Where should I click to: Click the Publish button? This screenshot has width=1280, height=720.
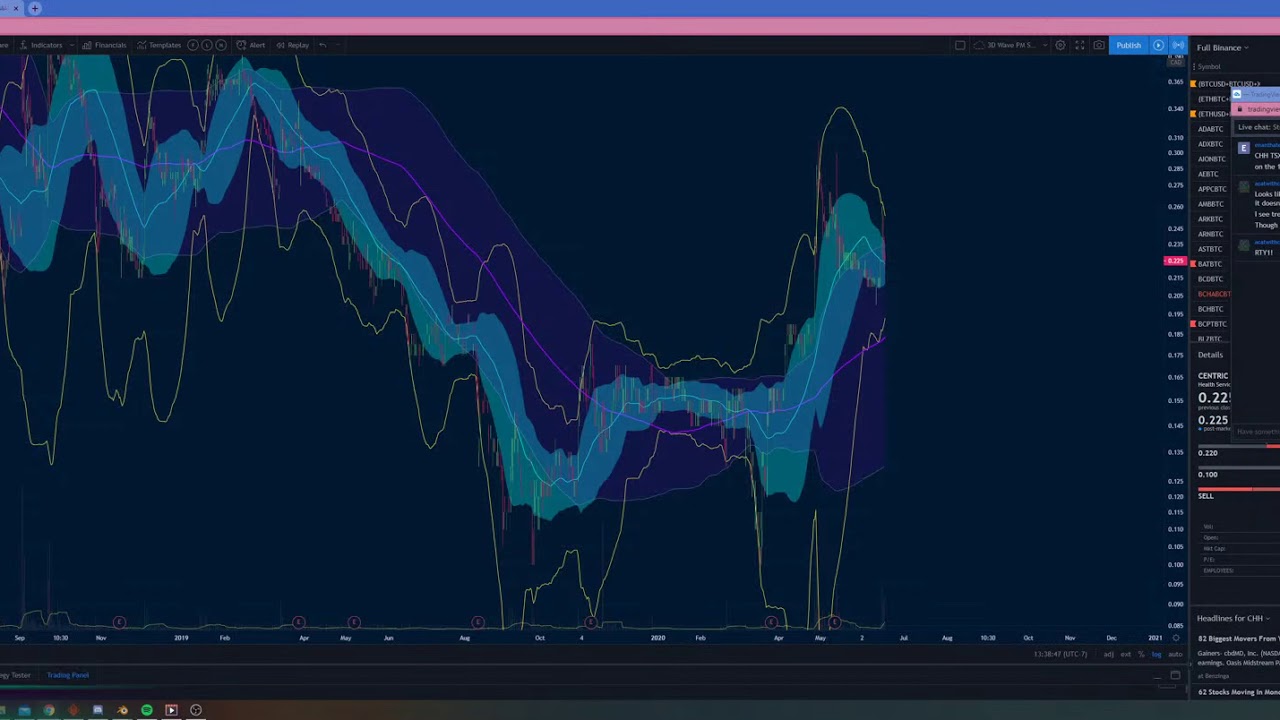1129,45
